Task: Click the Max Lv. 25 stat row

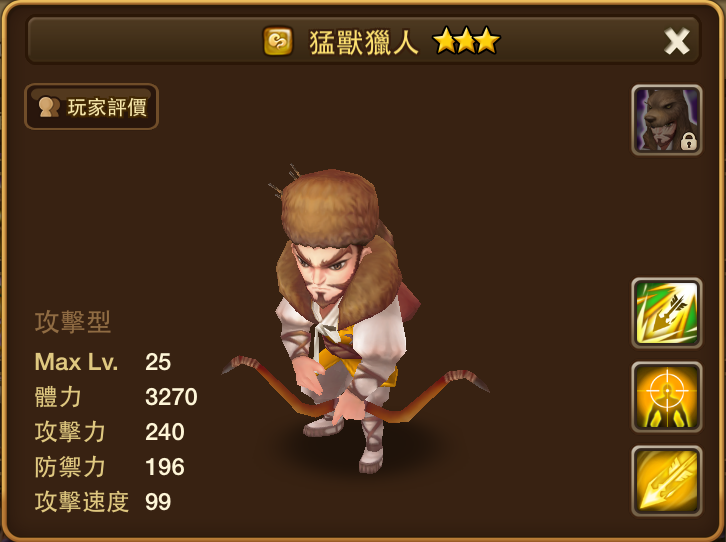Action: point(103,362)
